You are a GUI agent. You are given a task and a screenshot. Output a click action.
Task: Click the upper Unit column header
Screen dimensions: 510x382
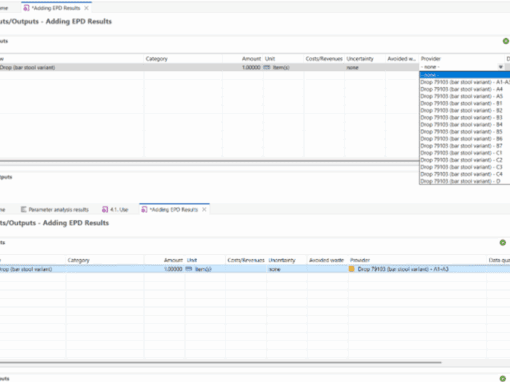283,59
